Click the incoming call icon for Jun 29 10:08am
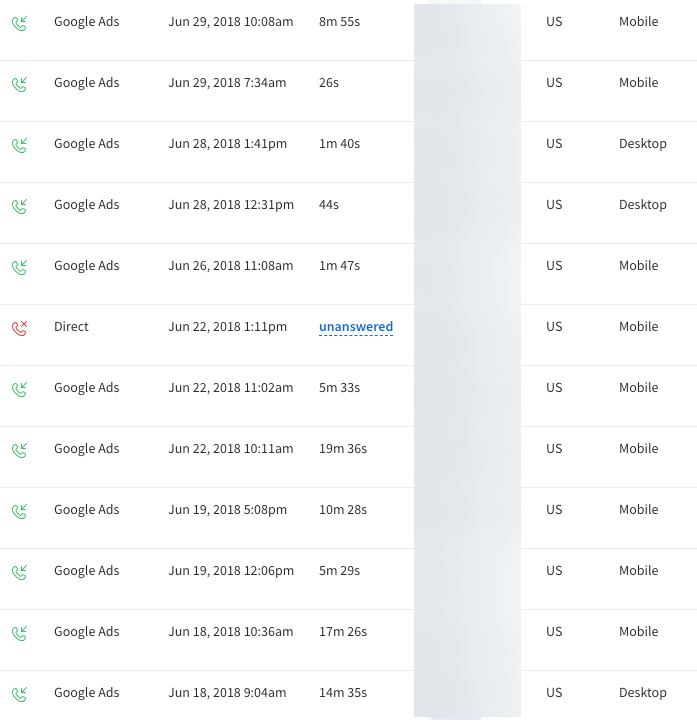 19,22
